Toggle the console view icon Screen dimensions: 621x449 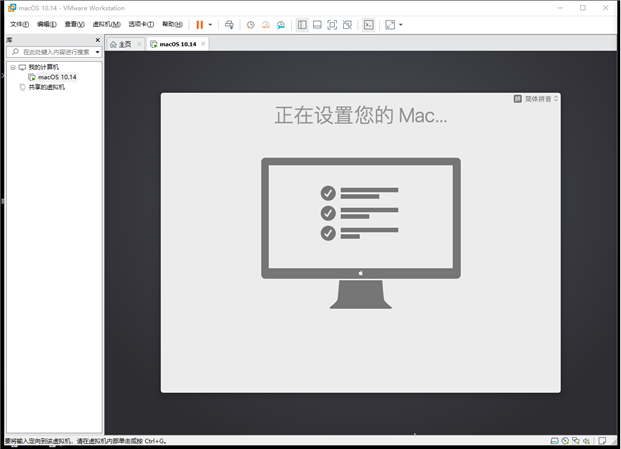tap(369, 25)
